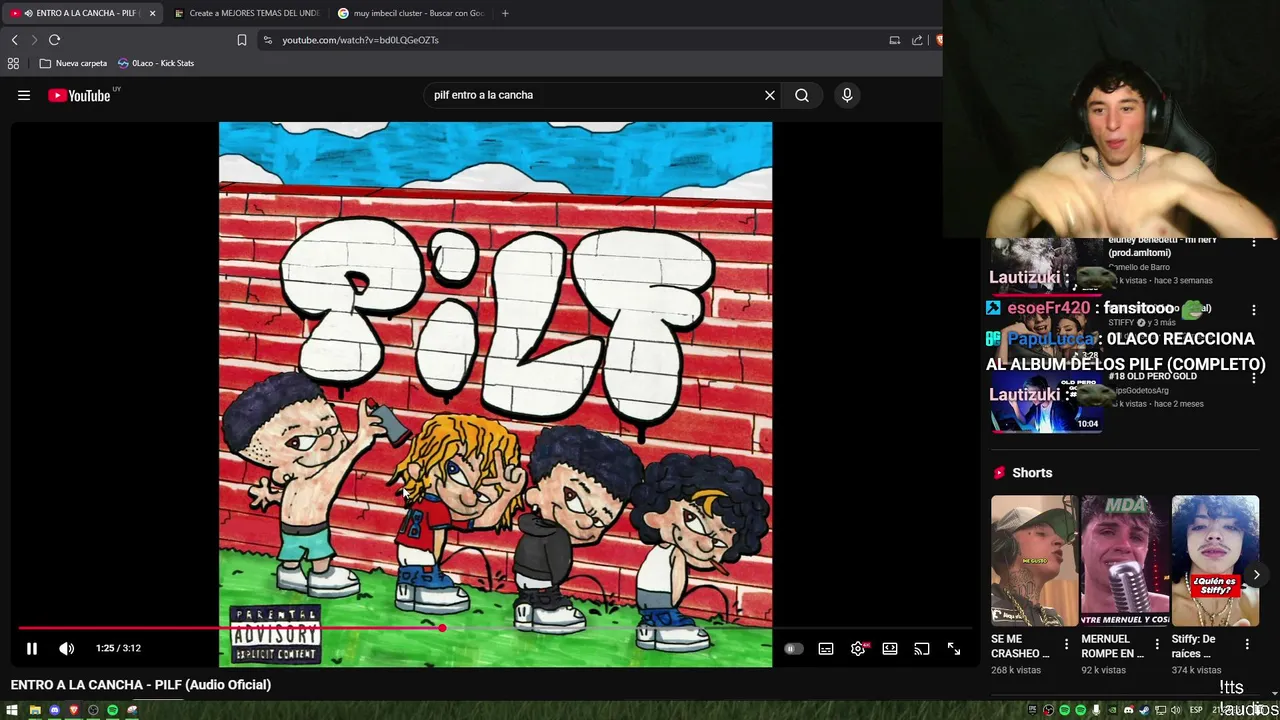Viewport: 1280px width, 720px height.
Task: Open site settings icon in address bar
Action: click(267, 40)
